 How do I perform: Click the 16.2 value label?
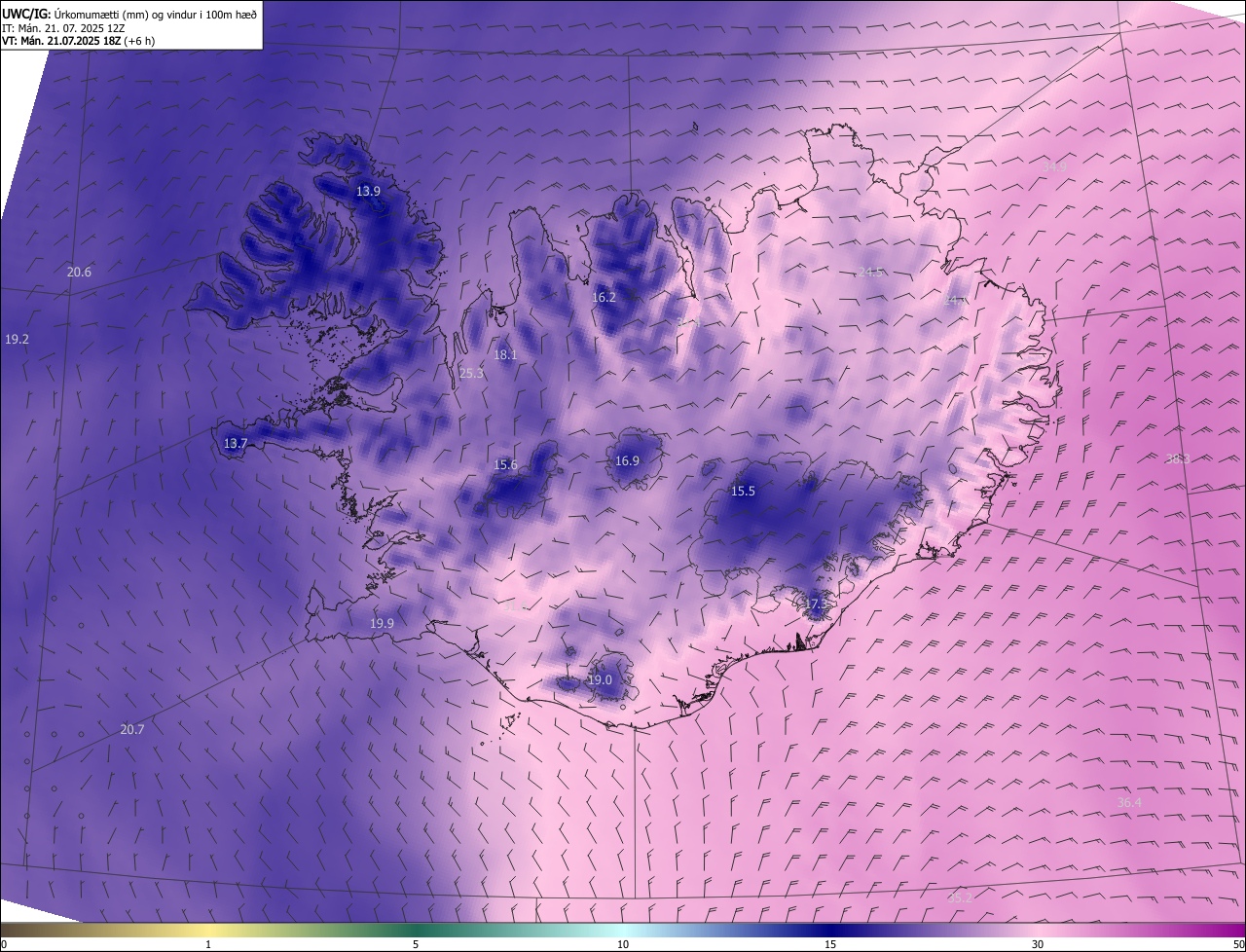point(604,298)
